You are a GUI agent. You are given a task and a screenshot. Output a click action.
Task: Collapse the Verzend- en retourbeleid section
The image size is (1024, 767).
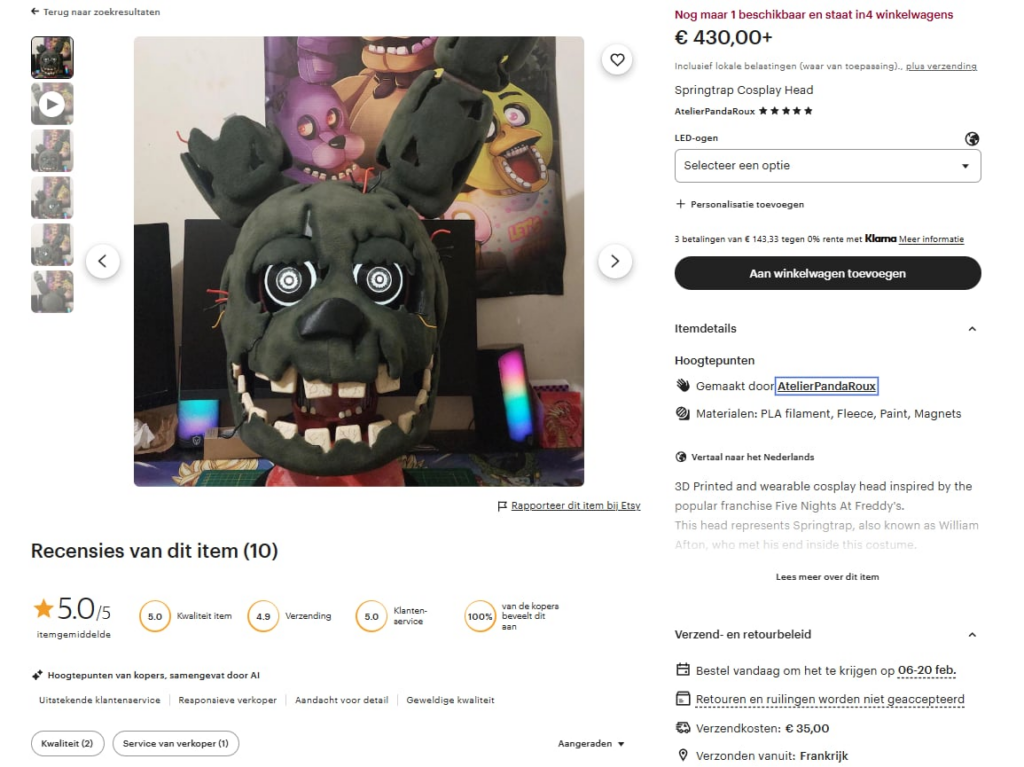point(972,634)
